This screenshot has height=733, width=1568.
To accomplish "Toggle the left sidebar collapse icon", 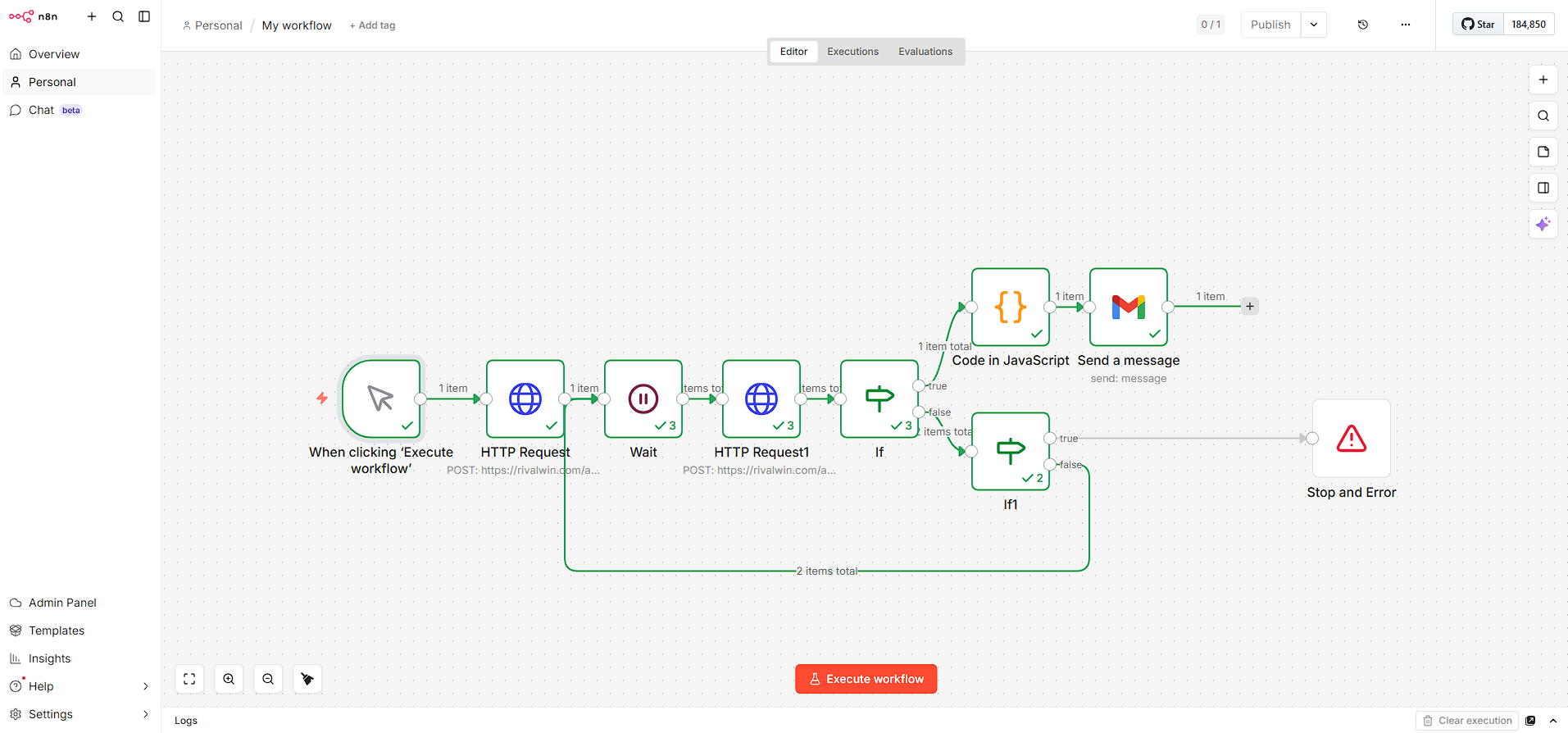I will [144, 16].
